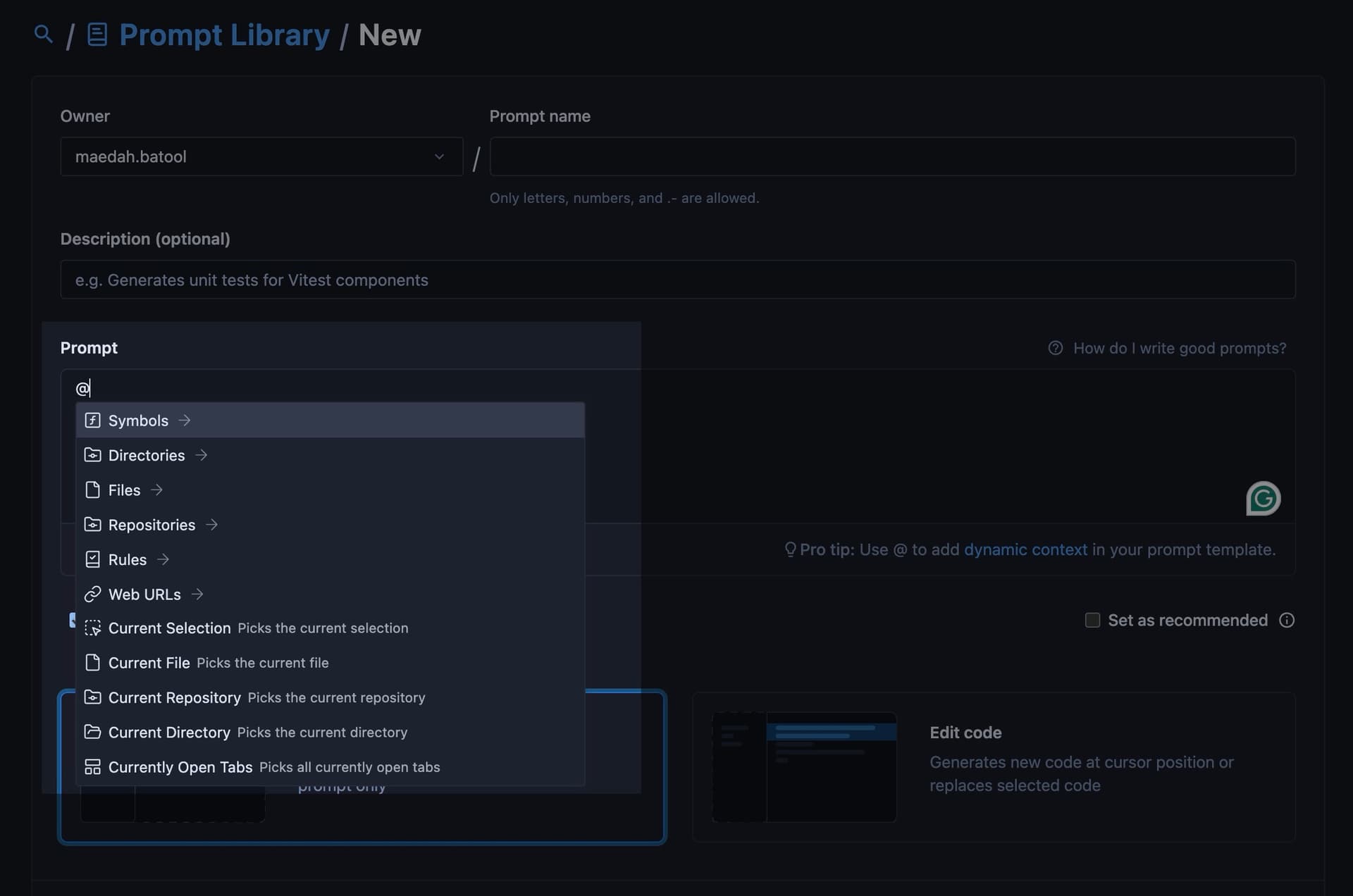Choose Current File context option
1353x896 pixels.
point(330,663)
